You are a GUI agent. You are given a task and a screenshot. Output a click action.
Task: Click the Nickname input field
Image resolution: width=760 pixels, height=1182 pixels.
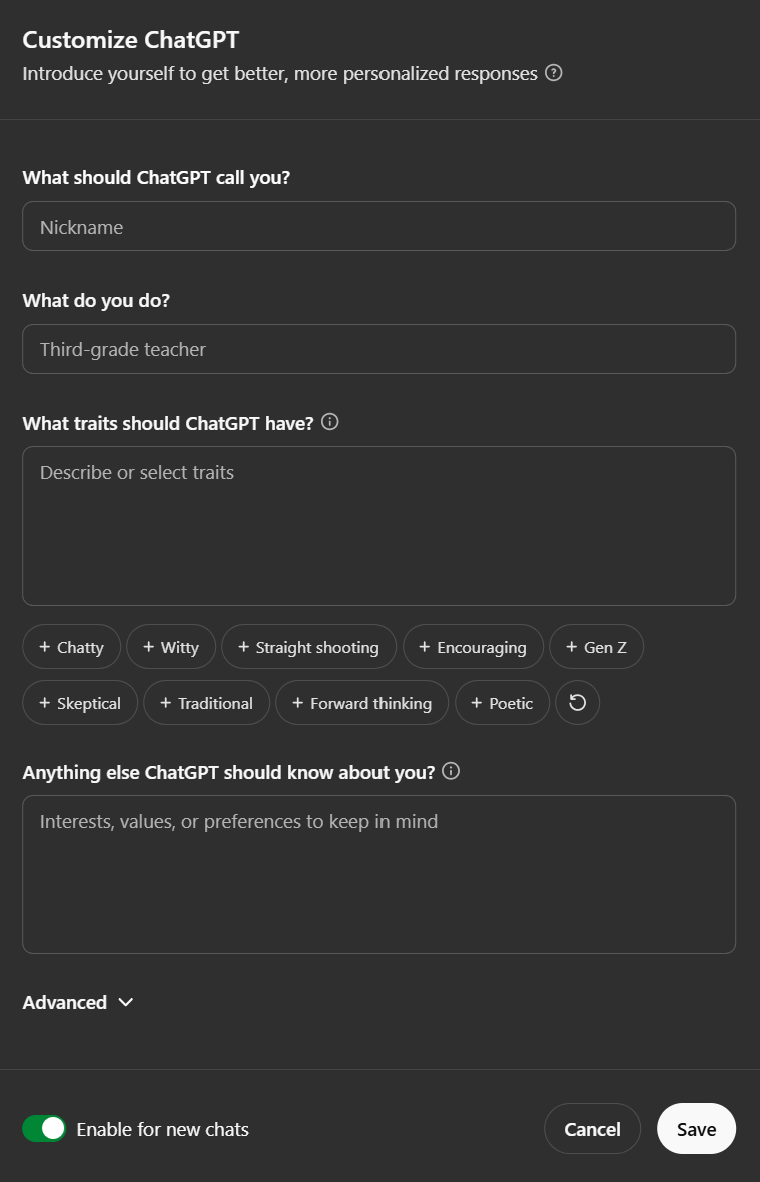coord(379,227)
